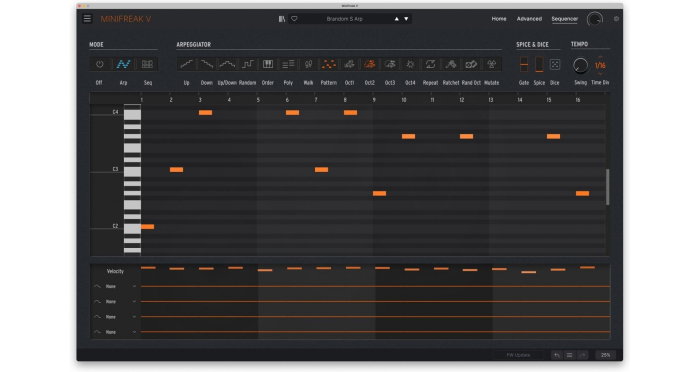Go to next preset with down arrow

(406, 19)
